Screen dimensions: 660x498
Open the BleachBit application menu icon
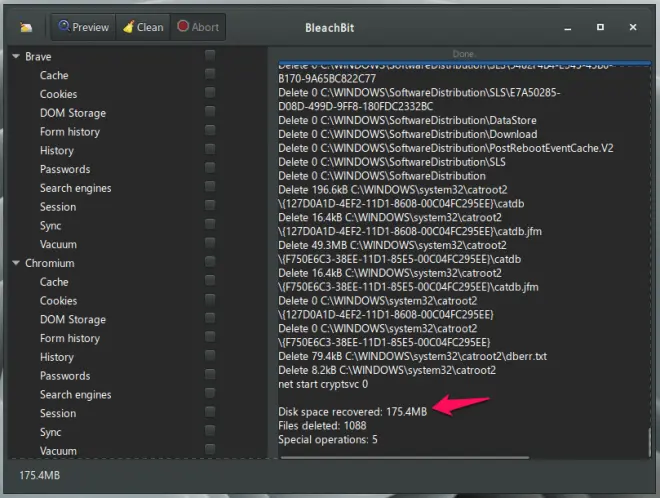[x=26, y=28]
